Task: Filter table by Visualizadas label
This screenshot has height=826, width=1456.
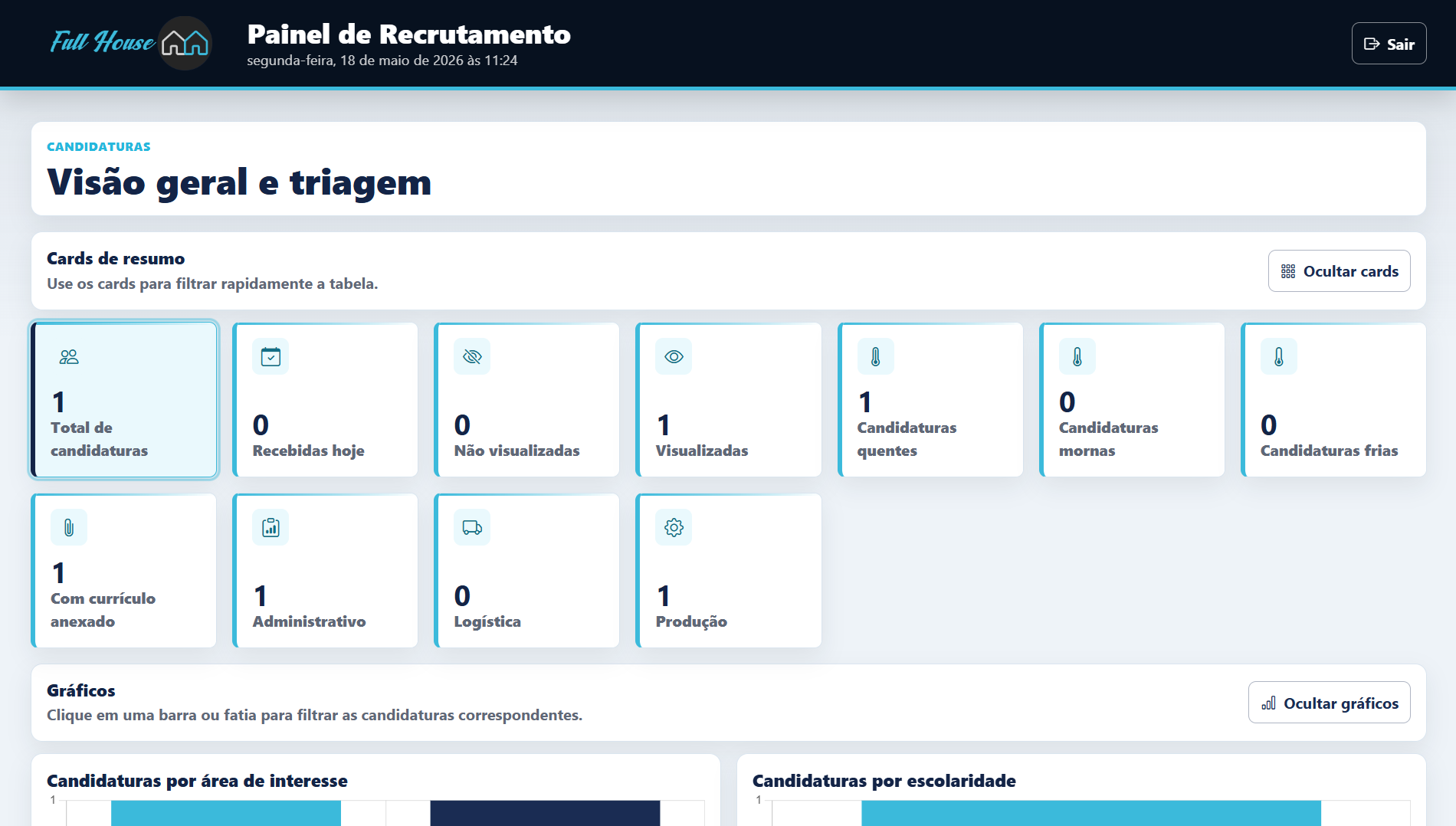Action: coord(701,451)
